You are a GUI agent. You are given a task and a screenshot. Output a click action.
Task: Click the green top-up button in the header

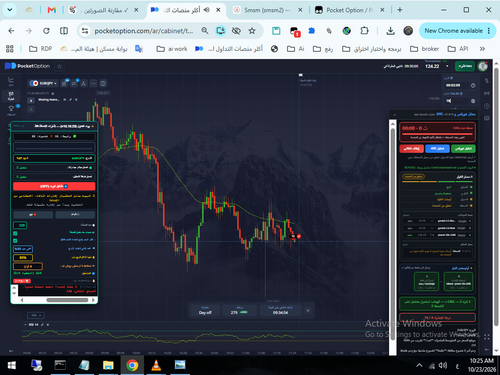click(x=464, y=66)
